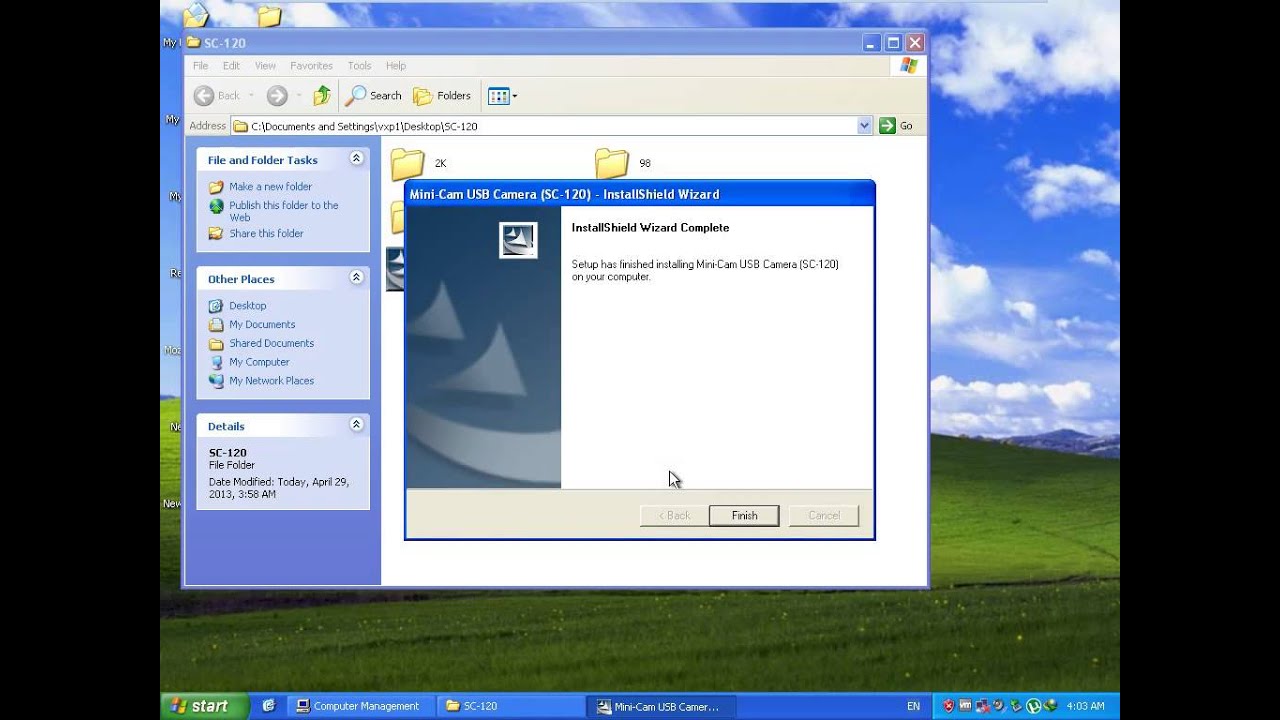
Task: Minimize the SC-120 Explorer window
Action: 872,43
